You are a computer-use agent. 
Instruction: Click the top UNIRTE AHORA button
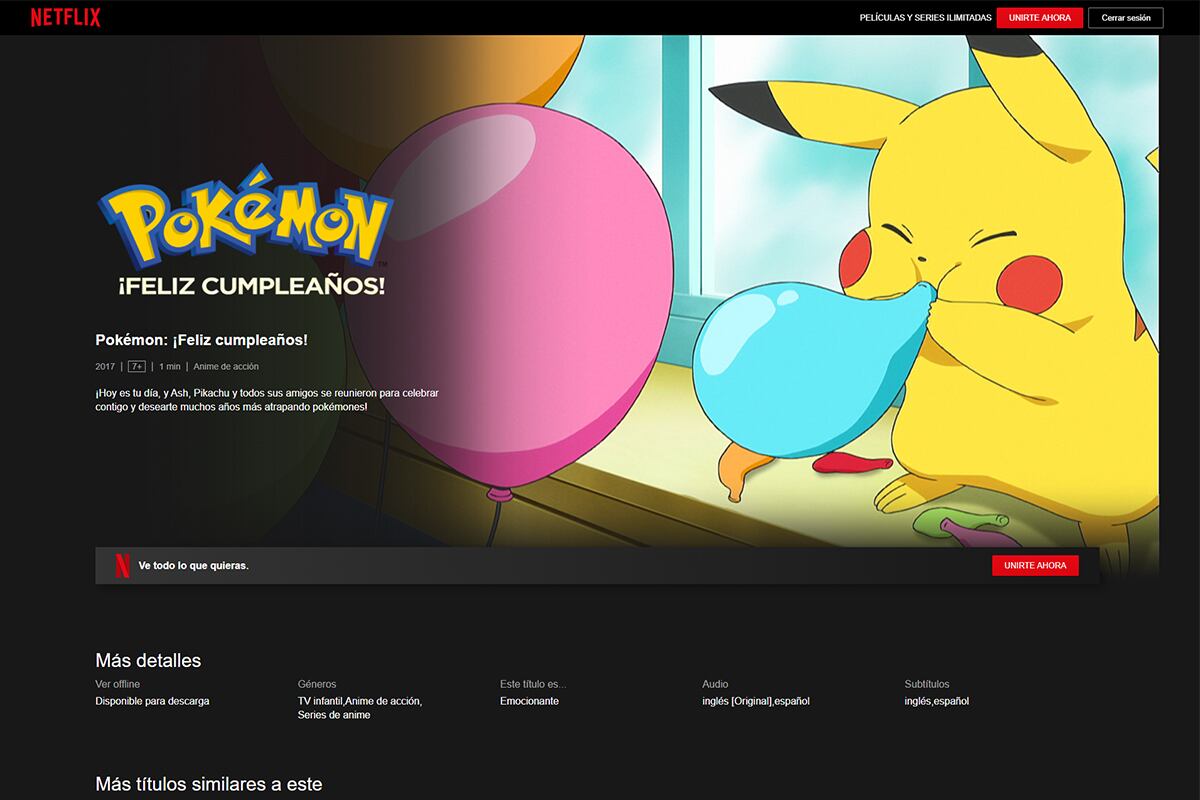(x=1040, y=17)
